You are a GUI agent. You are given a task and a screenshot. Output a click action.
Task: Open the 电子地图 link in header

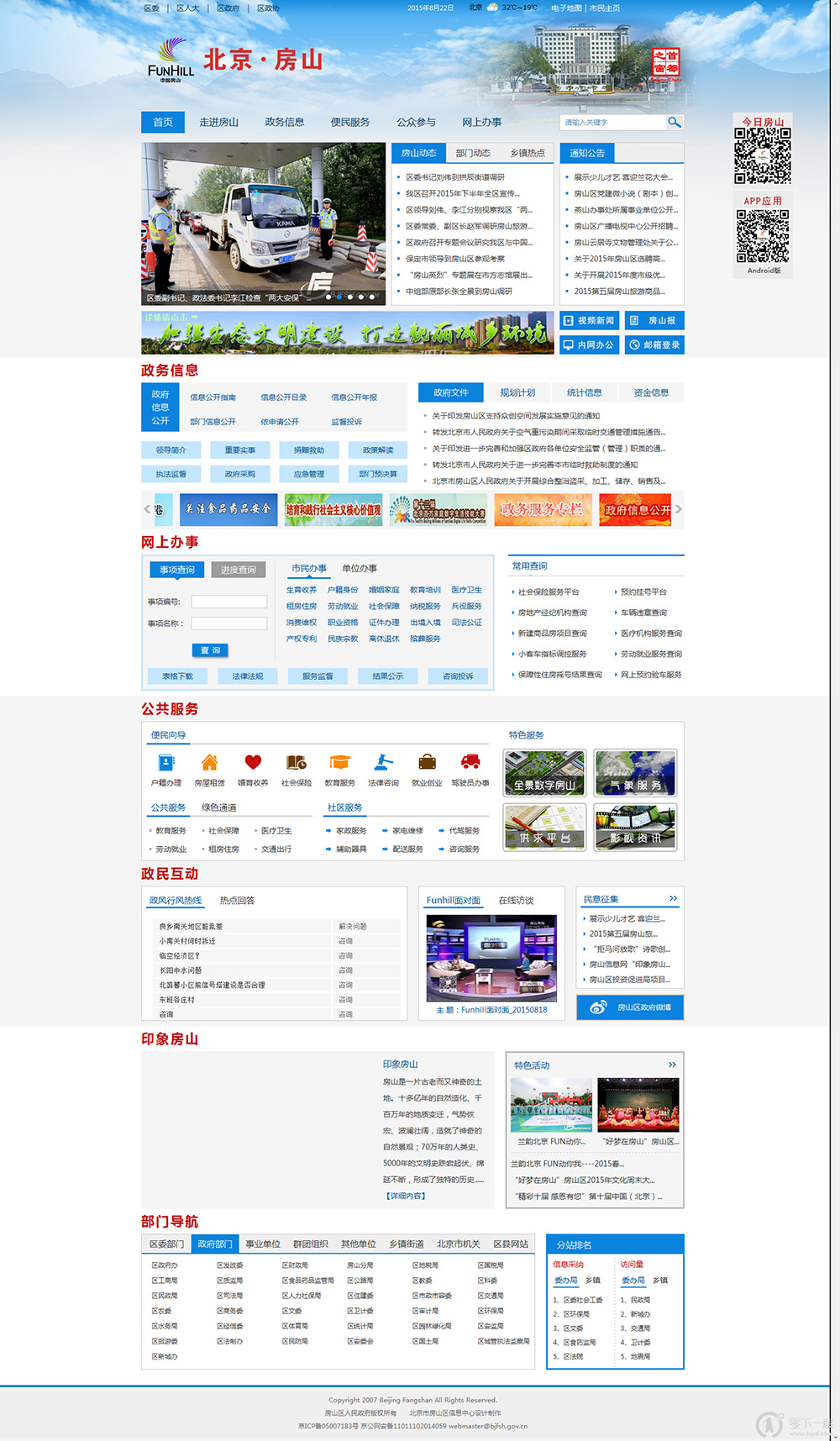[x=566, y=8]
